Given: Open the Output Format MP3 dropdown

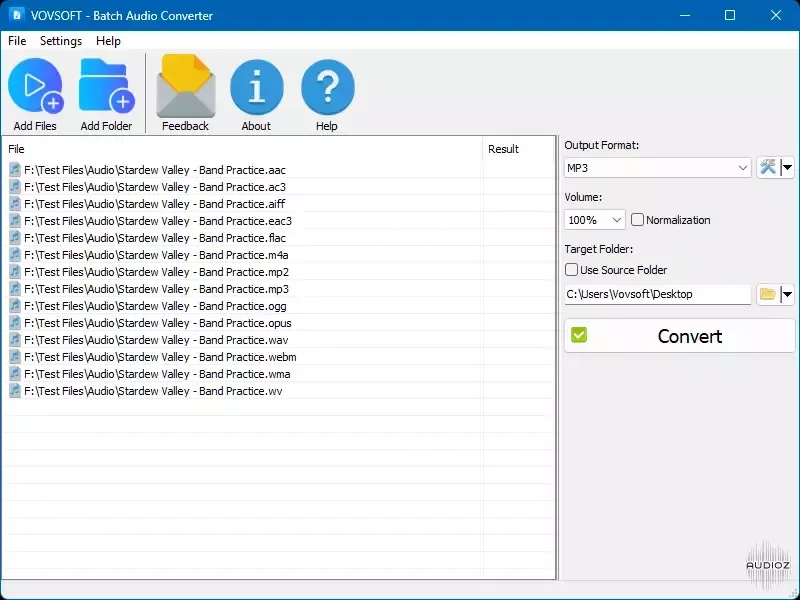Looking at the screenshot, I should point(658,168).
